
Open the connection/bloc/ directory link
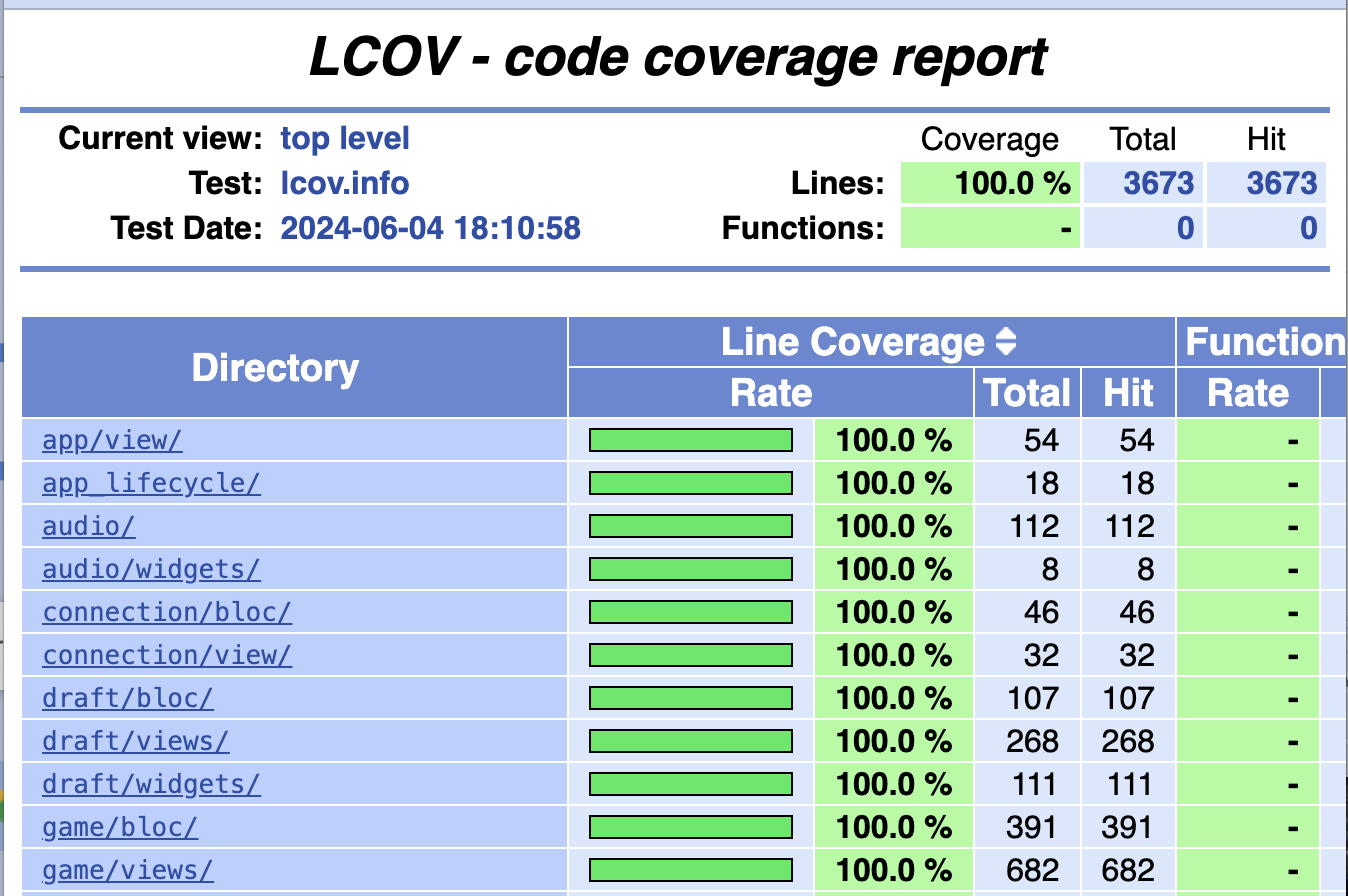(x=167, y=612)
